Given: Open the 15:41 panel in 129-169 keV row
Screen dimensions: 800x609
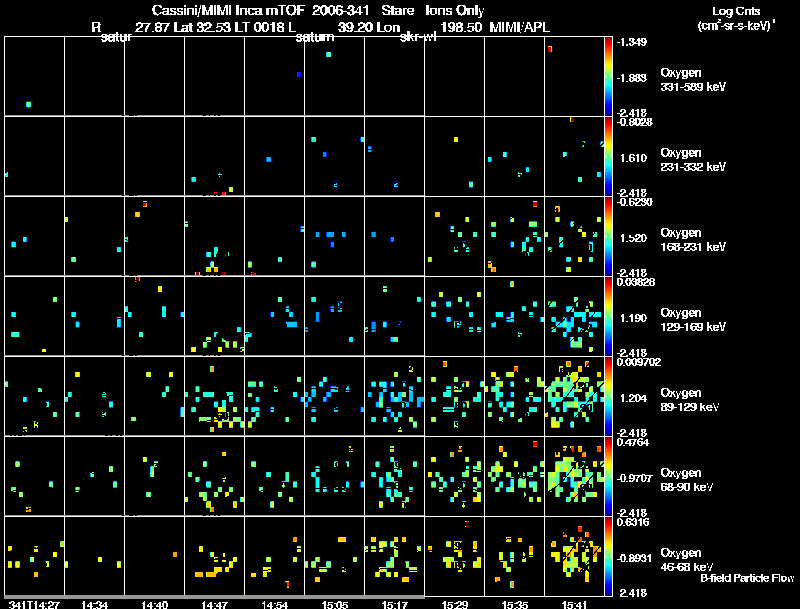Looking at the screenshot, I should [574, 316].
